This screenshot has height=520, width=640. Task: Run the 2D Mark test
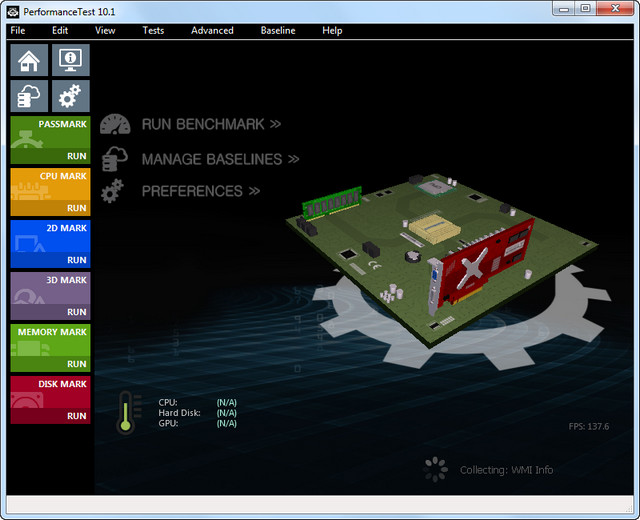[76, 260]
